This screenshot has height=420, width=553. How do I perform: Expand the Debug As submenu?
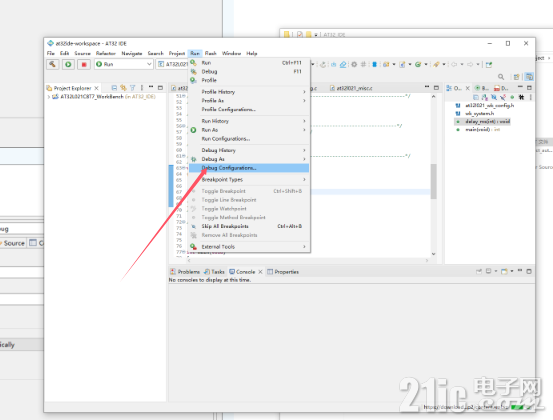tap(249, 159)
